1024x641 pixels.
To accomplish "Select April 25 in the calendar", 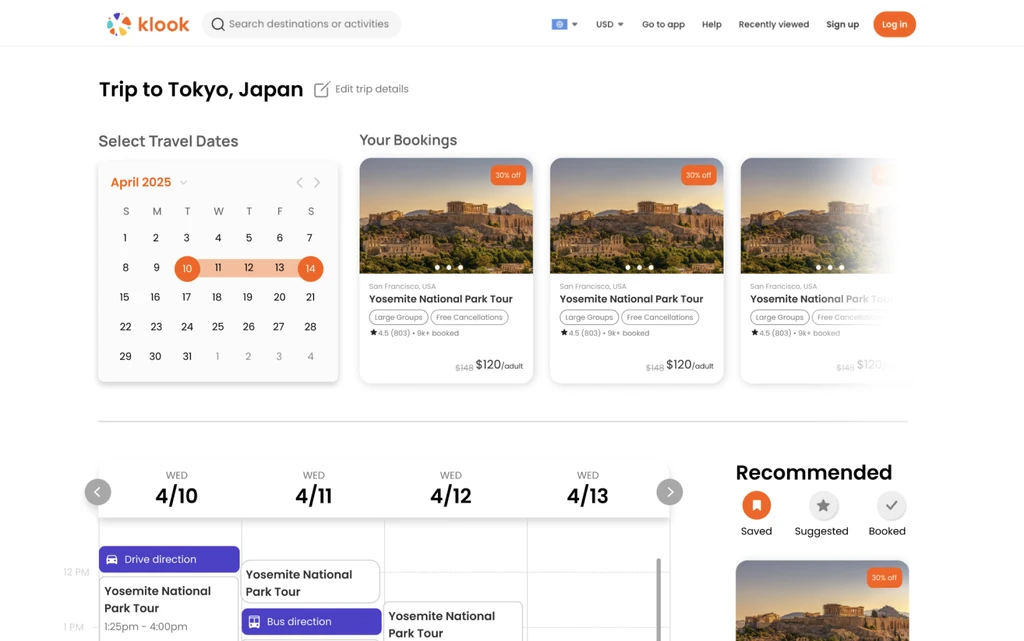I will tap(217, 326).
